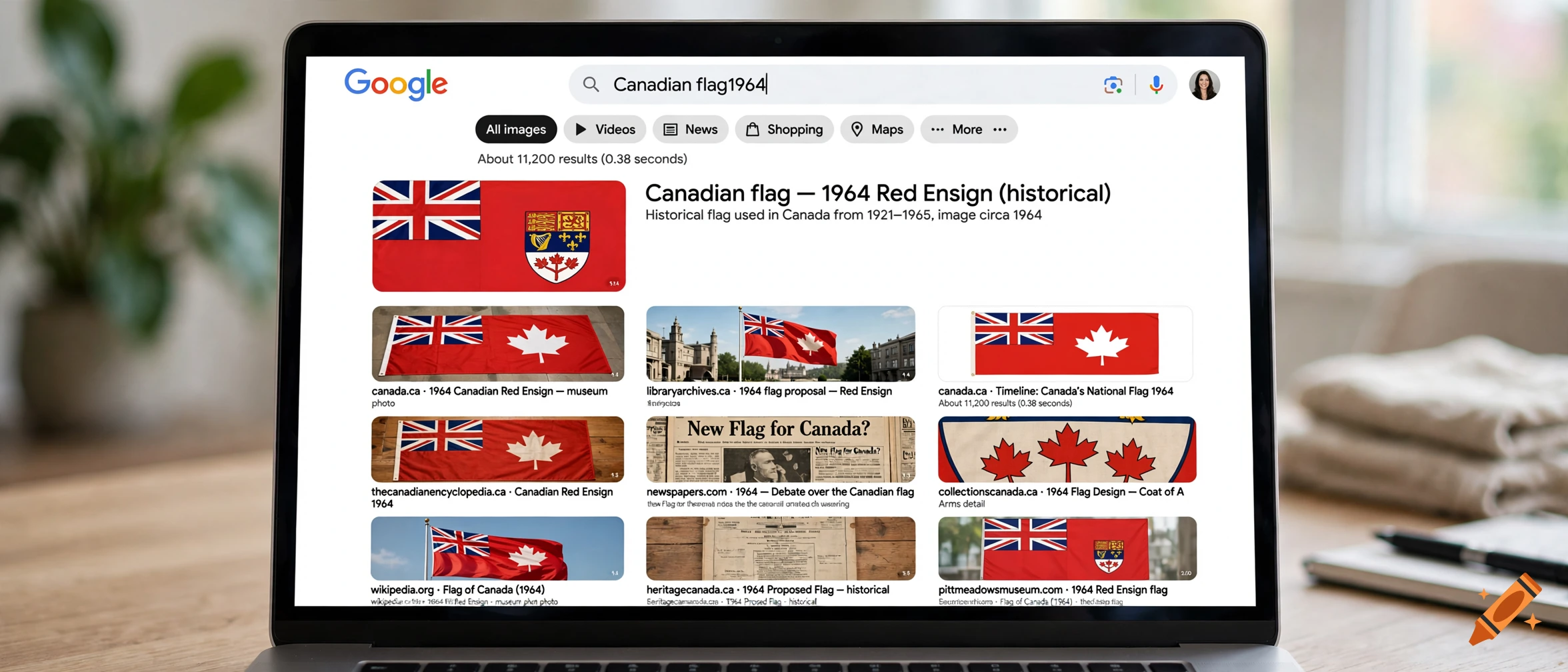Start voice search with microphone icon

(1157, 85)
